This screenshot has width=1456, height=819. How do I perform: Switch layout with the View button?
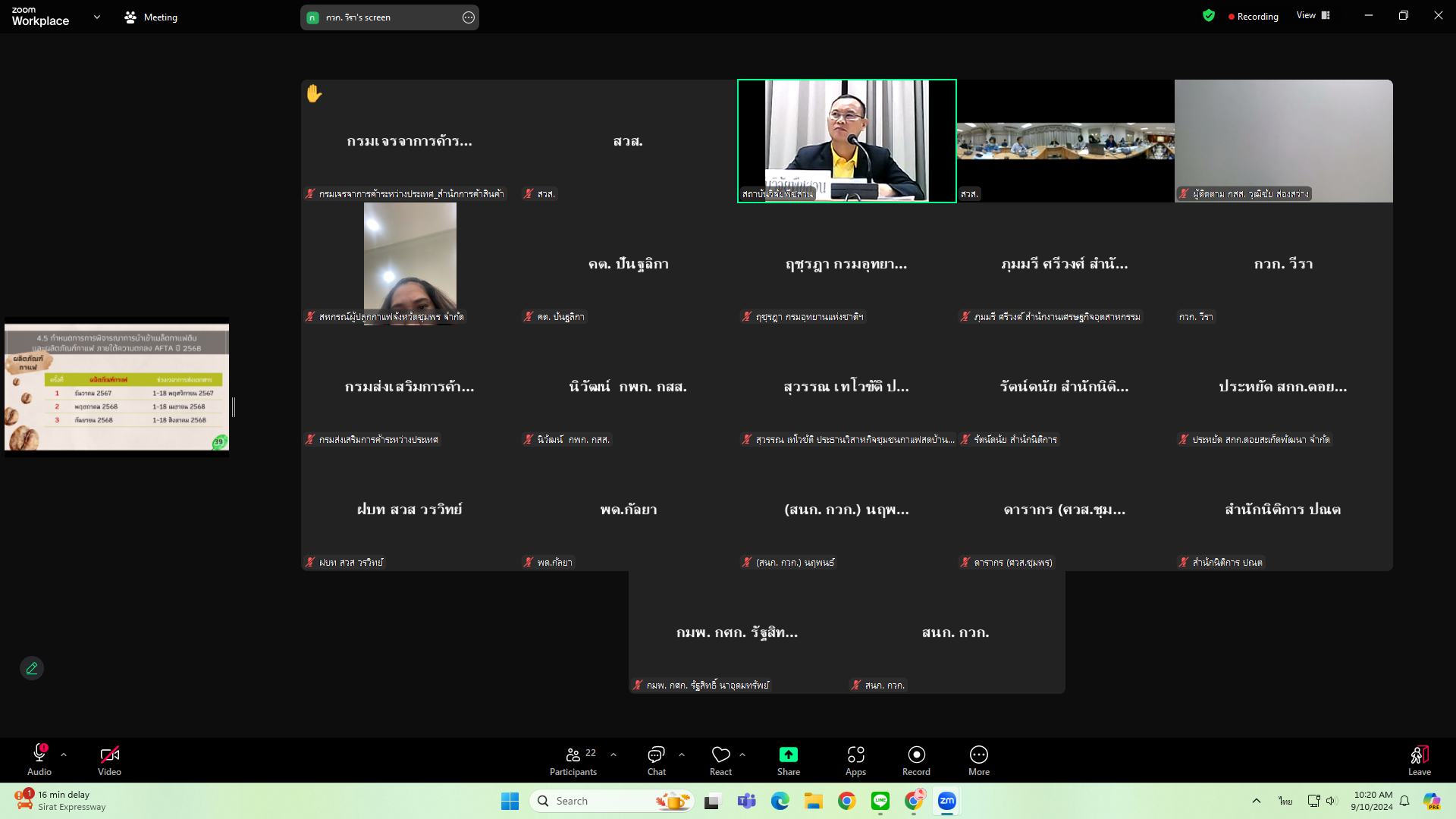pyautogui.click(x=1313, y=16)
